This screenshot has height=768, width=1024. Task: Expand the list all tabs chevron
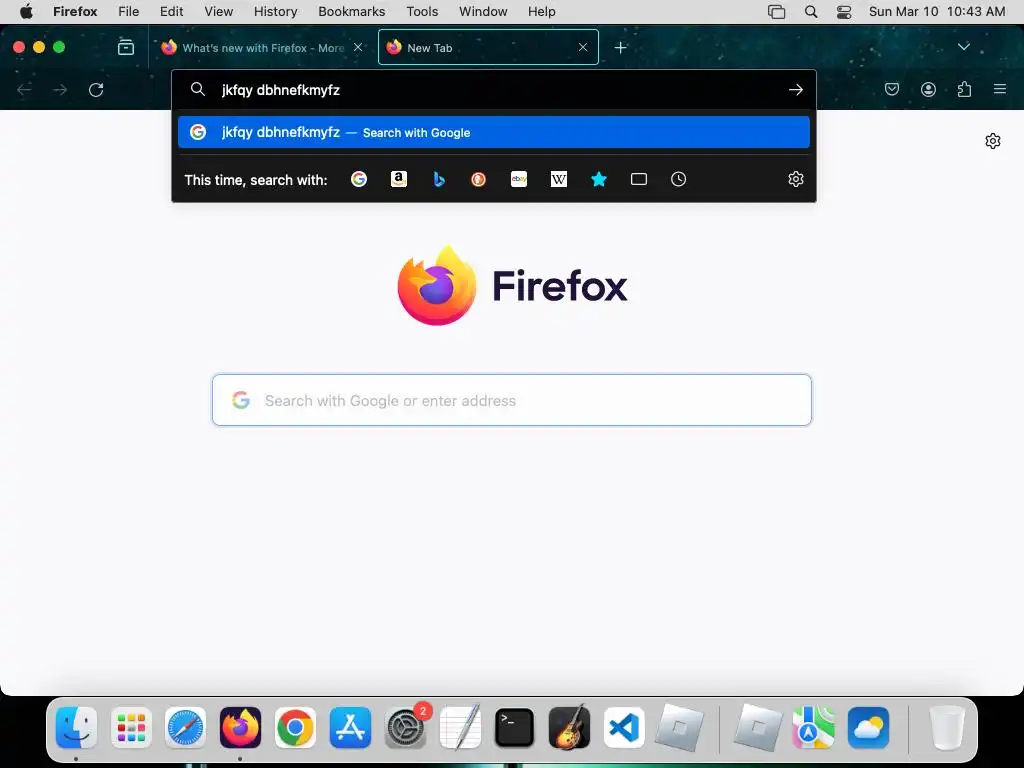[963, 46]
